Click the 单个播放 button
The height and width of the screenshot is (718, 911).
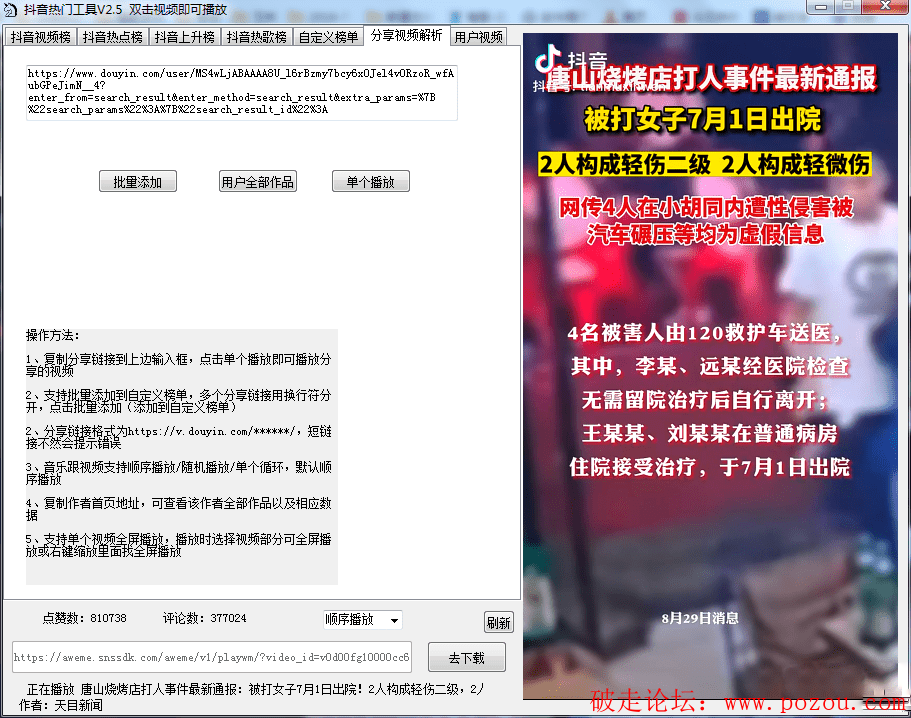pyautogui.click(x=371, y=181)
